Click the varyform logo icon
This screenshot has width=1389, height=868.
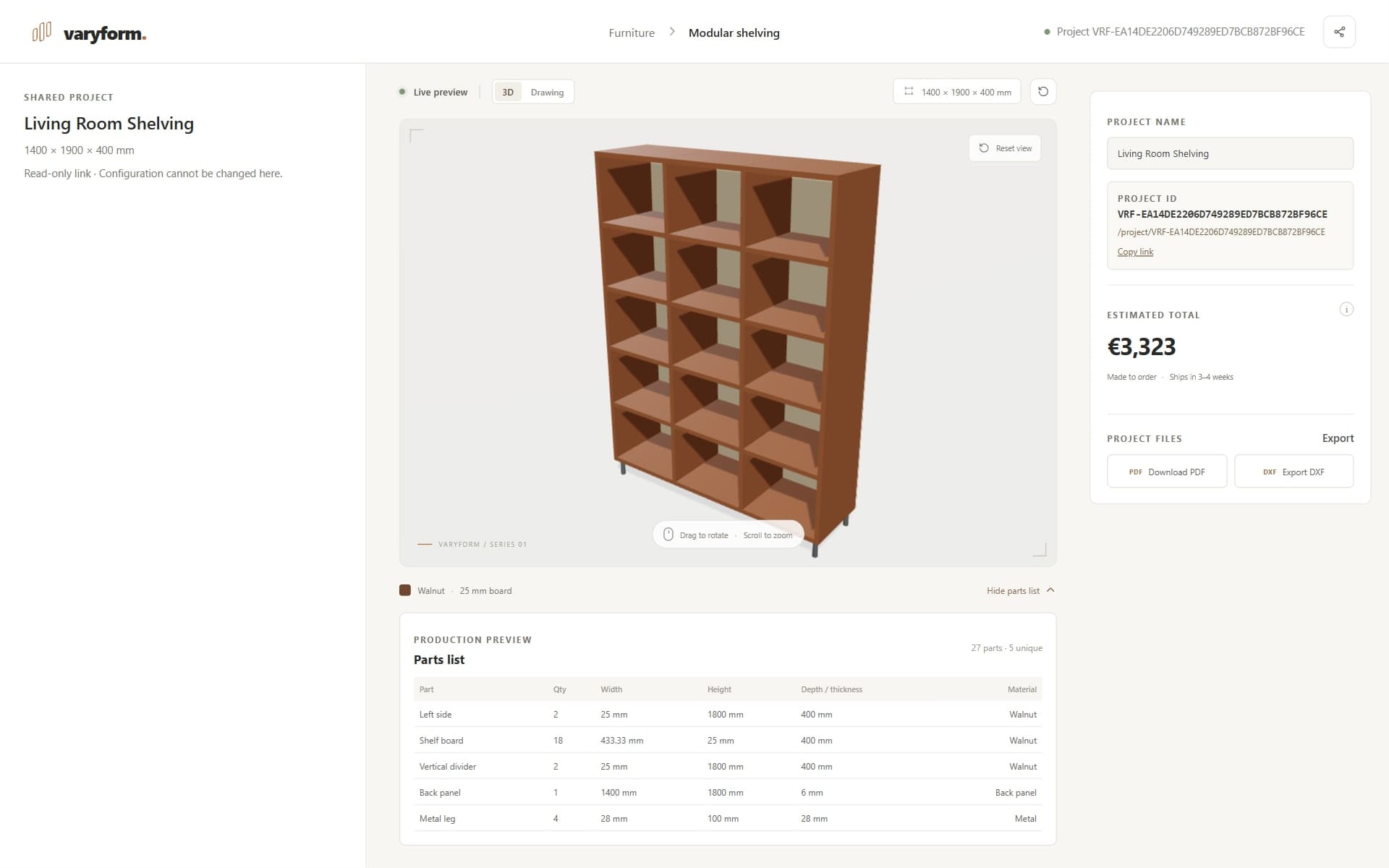pos(42,33)
